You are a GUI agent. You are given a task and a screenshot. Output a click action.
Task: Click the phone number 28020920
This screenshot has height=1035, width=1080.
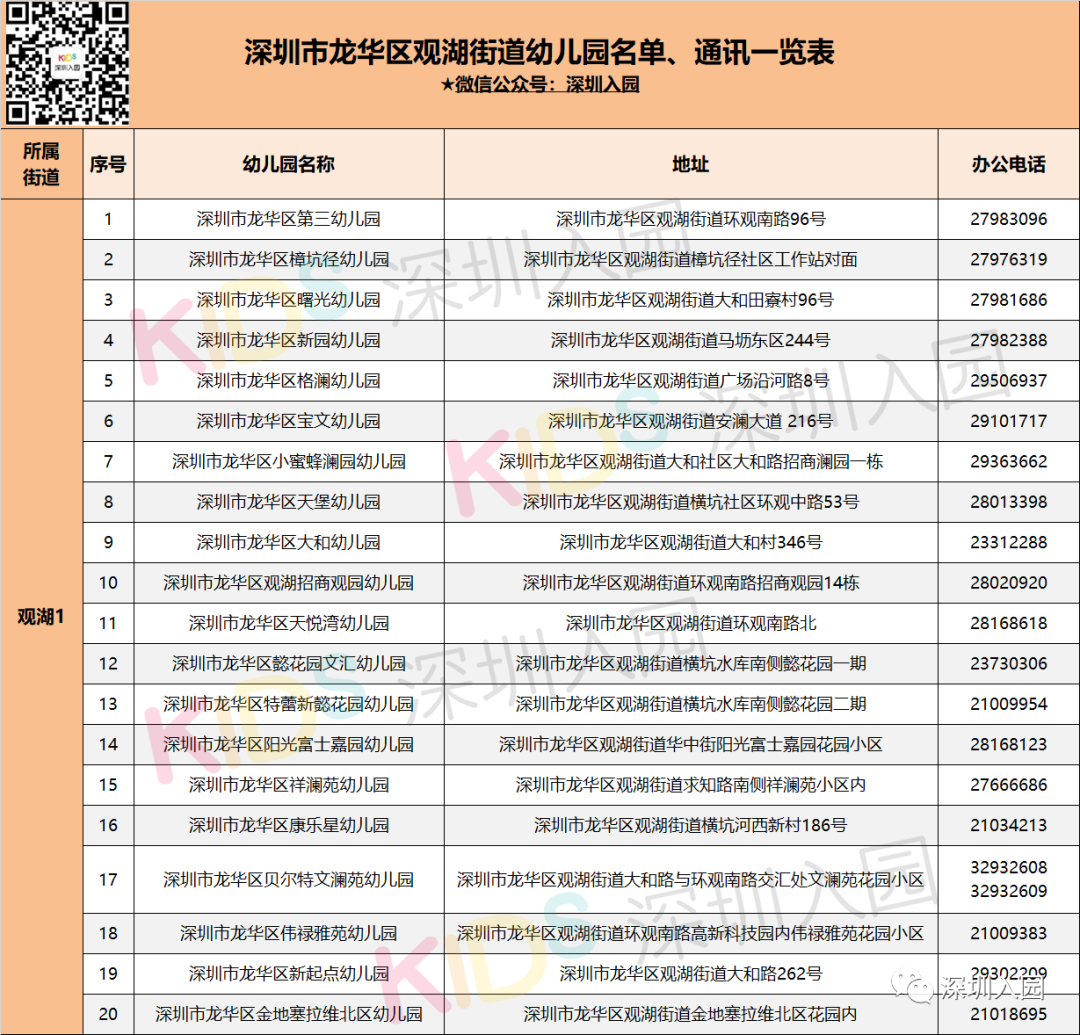(1008, 583)
